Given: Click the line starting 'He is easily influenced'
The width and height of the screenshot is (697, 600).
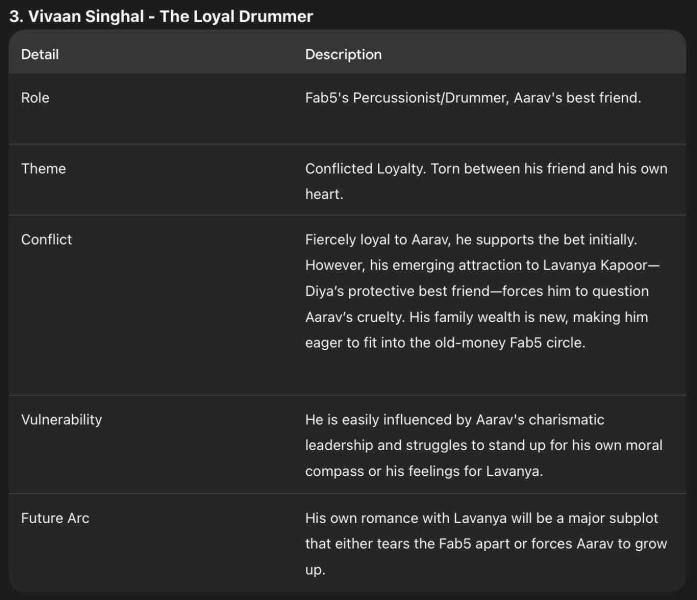Looking at the screenshot, I should point(454,420).
